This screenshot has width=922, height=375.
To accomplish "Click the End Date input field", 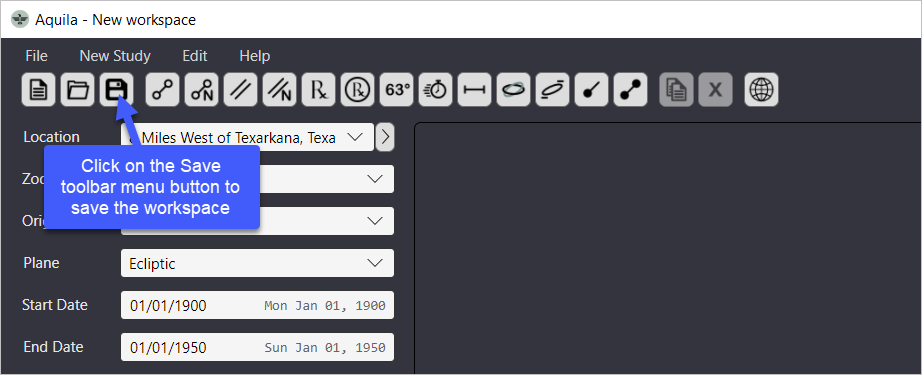I will pyautogui.click(x=258, y=347).
